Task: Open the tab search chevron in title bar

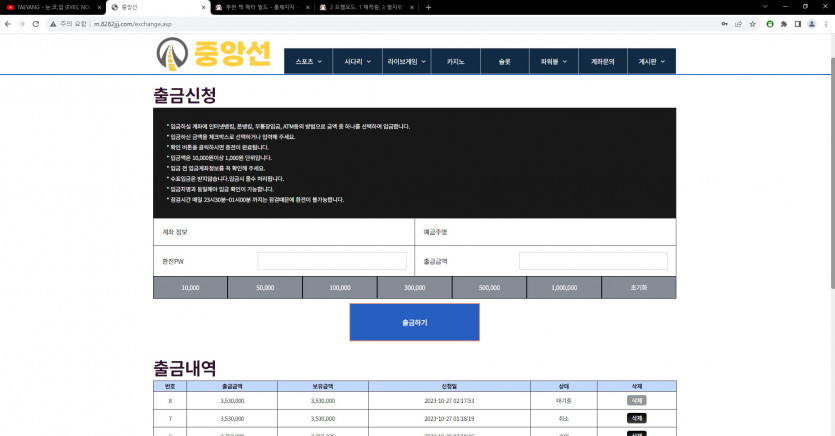Action: [765, 6]
